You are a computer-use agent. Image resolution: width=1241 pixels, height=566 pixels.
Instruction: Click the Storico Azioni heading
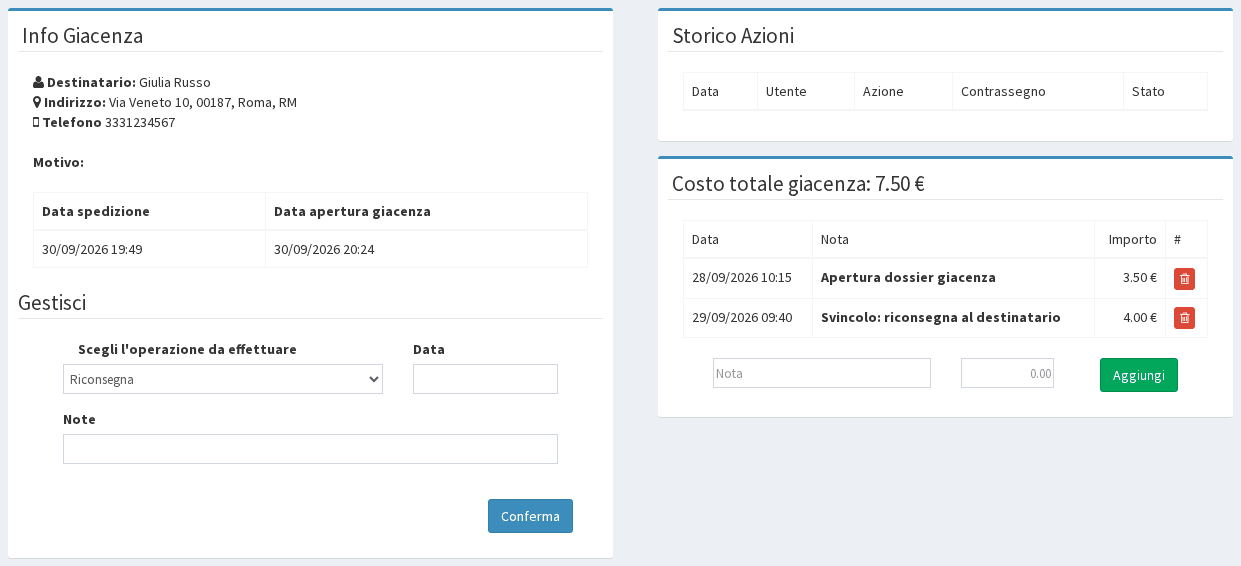[733, 36]
